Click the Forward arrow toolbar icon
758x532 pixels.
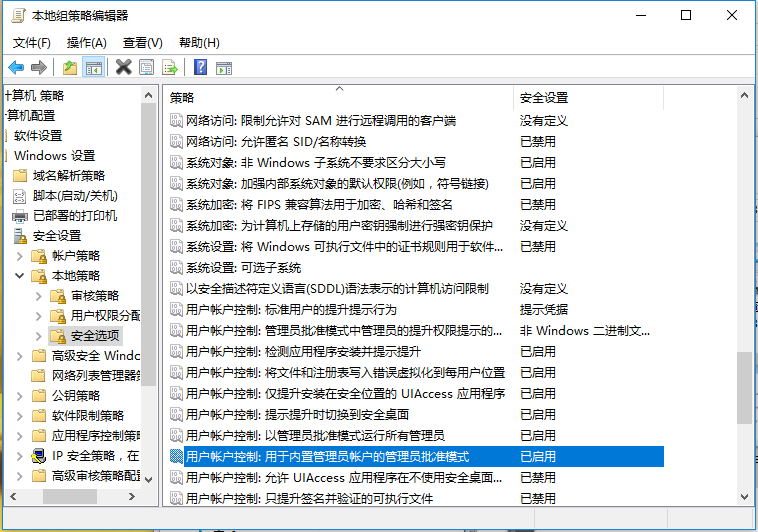click(39, 67)
